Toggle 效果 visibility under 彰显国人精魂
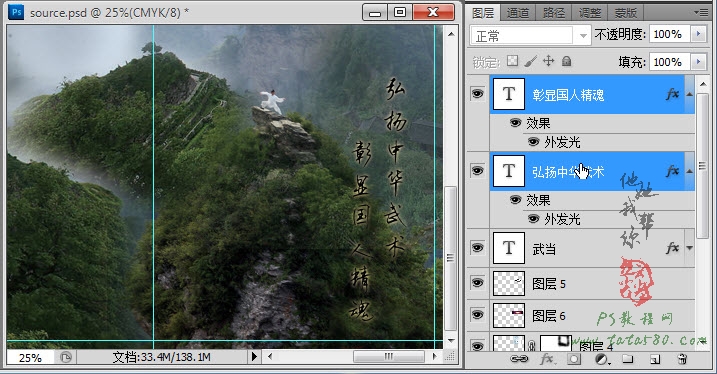 click(x=515, y=123)
